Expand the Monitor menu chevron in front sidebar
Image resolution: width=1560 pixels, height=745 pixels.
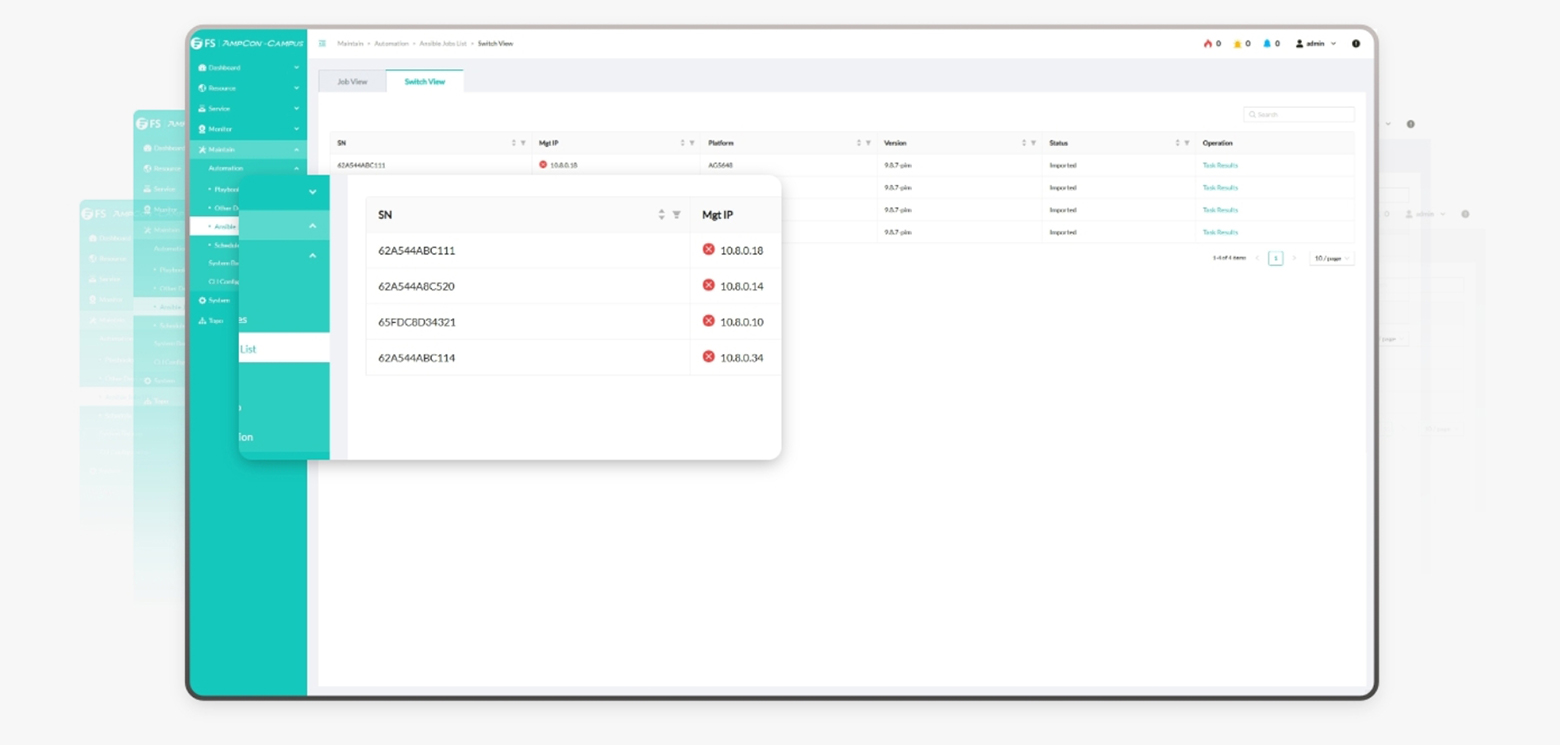(297, 129)
